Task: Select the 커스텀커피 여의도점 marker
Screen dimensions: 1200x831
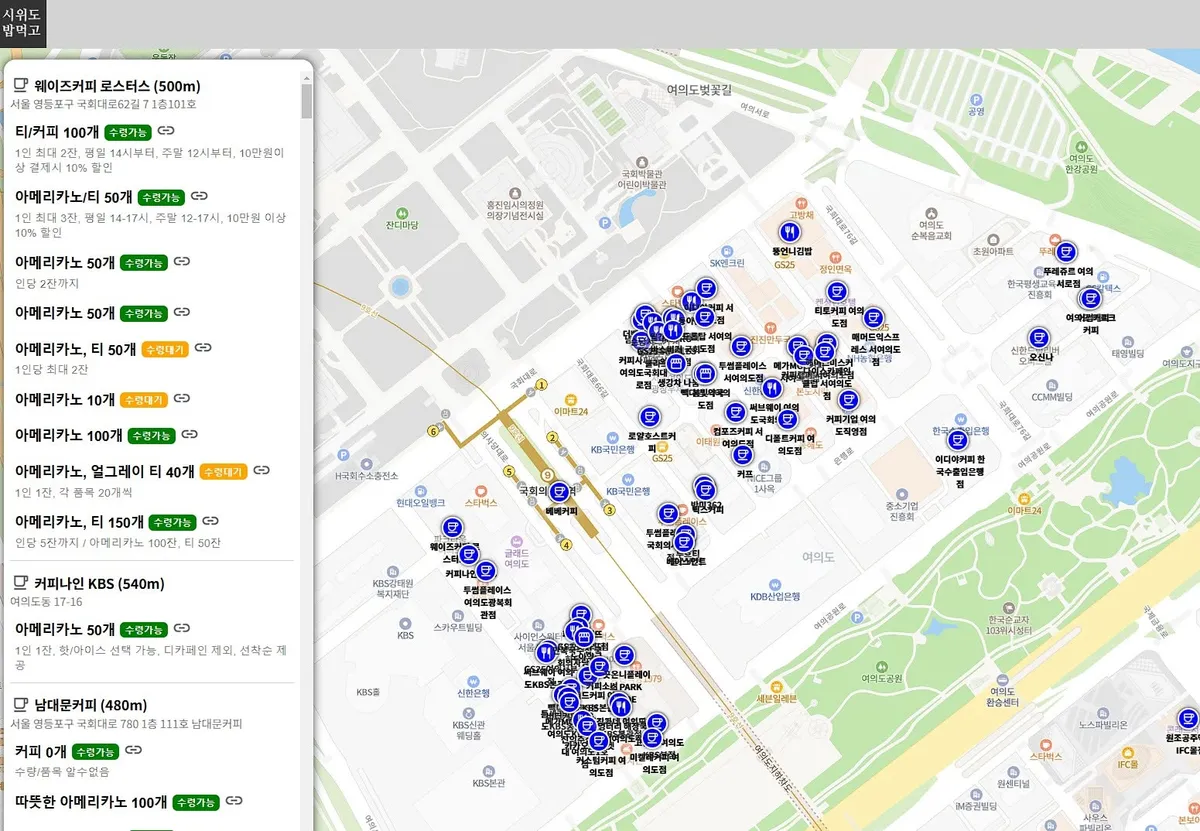Action: [x=598, y=741]
